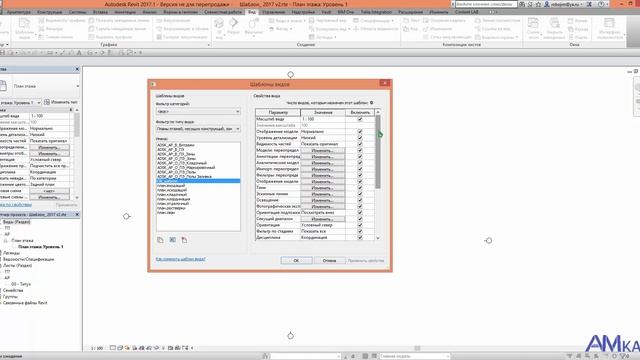Toggle the Тонкие линии ribbon icon

click(x=41, y=37)
